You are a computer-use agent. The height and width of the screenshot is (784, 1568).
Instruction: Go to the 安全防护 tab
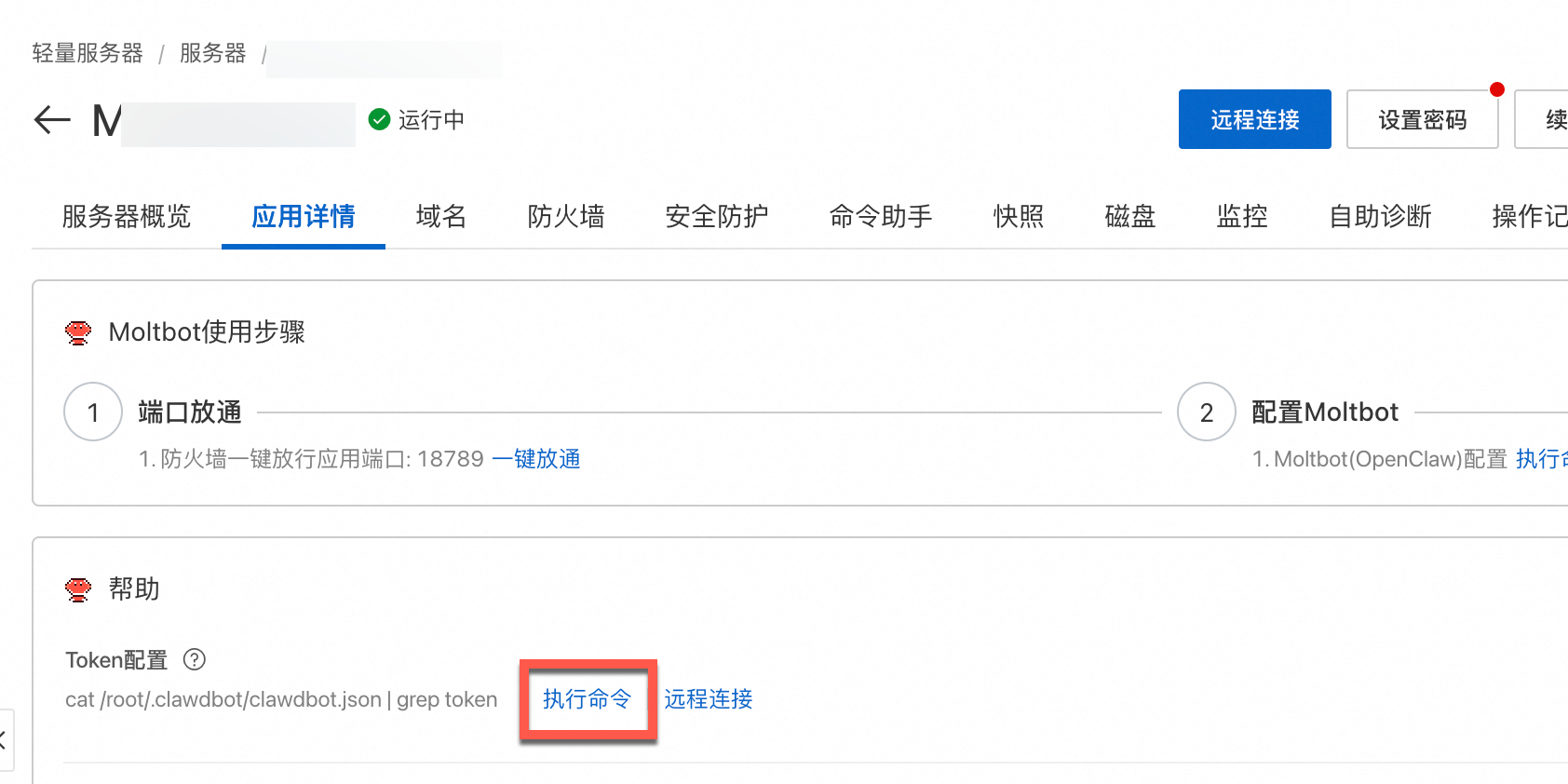point(717,216)
